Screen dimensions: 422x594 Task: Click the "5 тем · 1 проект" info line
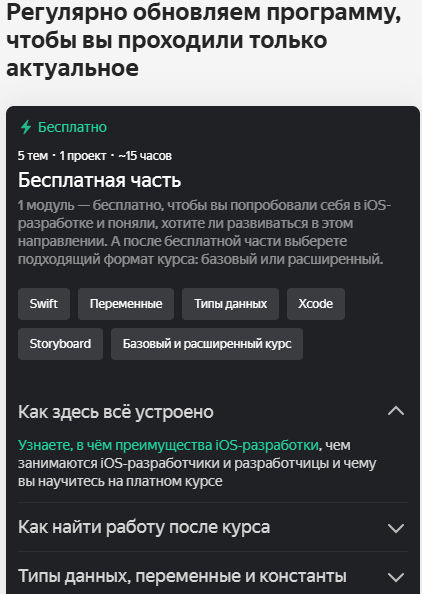[95, 156]
